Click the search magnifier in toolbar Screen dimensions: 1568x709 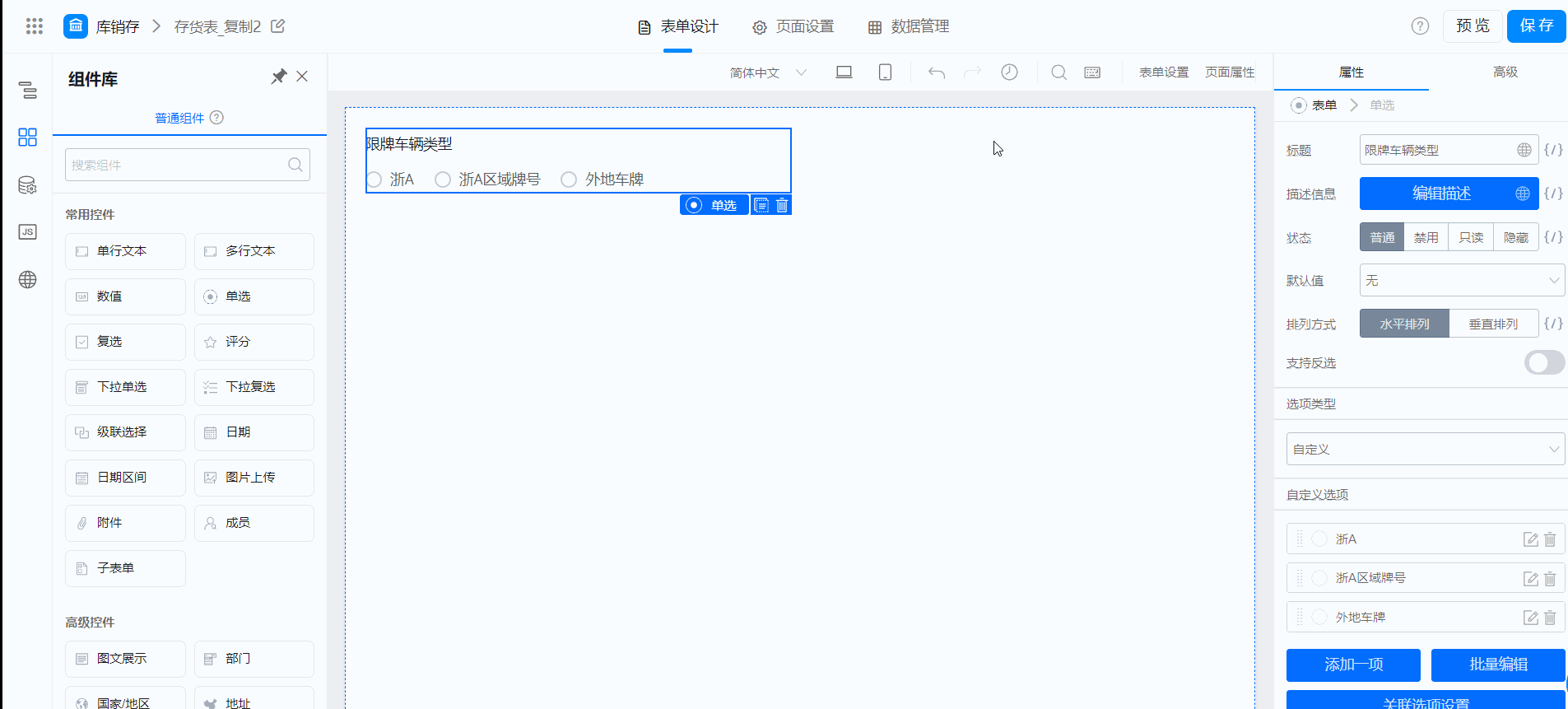(1059, 72)
